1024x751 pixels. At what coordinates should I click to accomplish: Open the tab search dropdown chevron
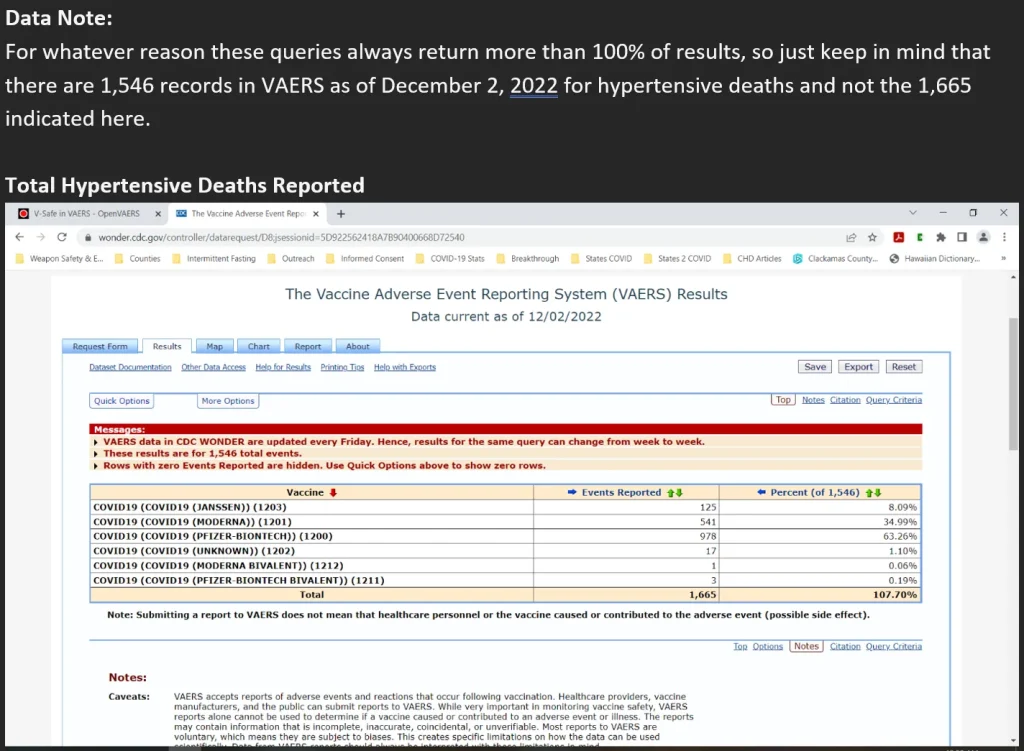click(912, 213)
